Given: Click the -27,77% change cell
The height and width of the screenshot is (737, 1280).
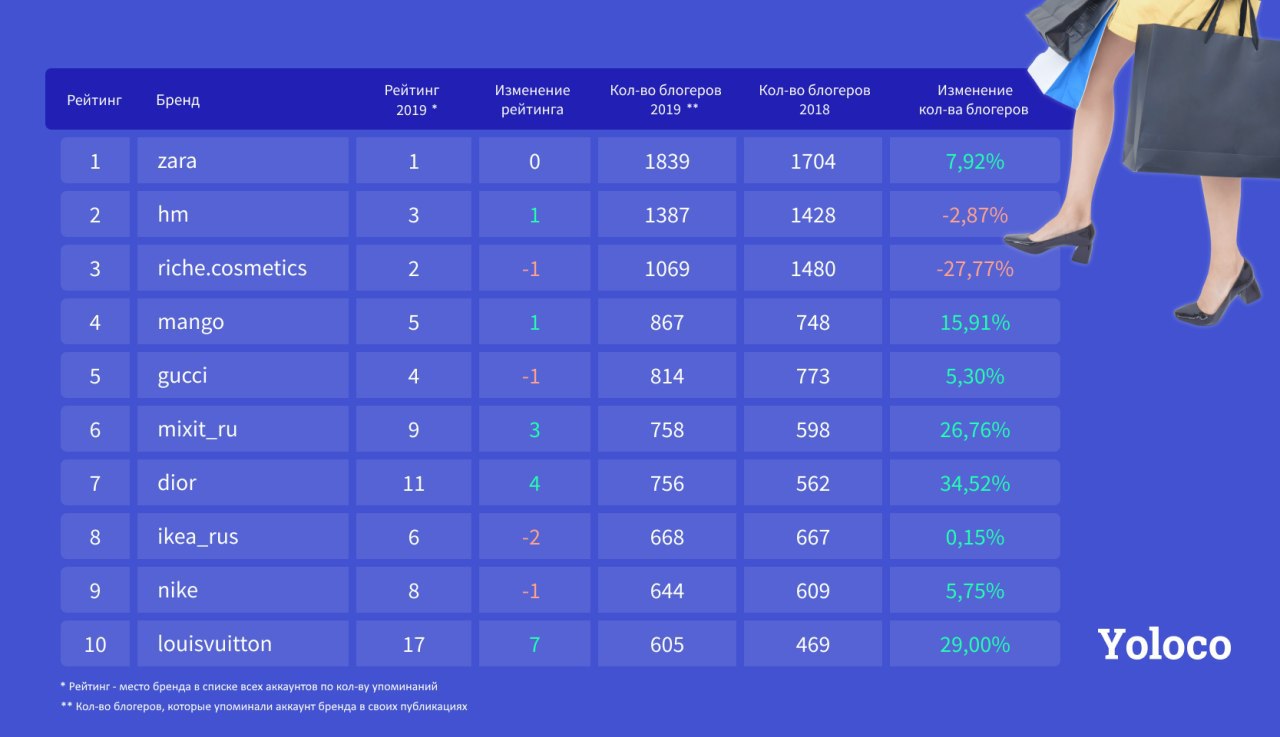Looking at the screenshot, I should click(975, 268).
